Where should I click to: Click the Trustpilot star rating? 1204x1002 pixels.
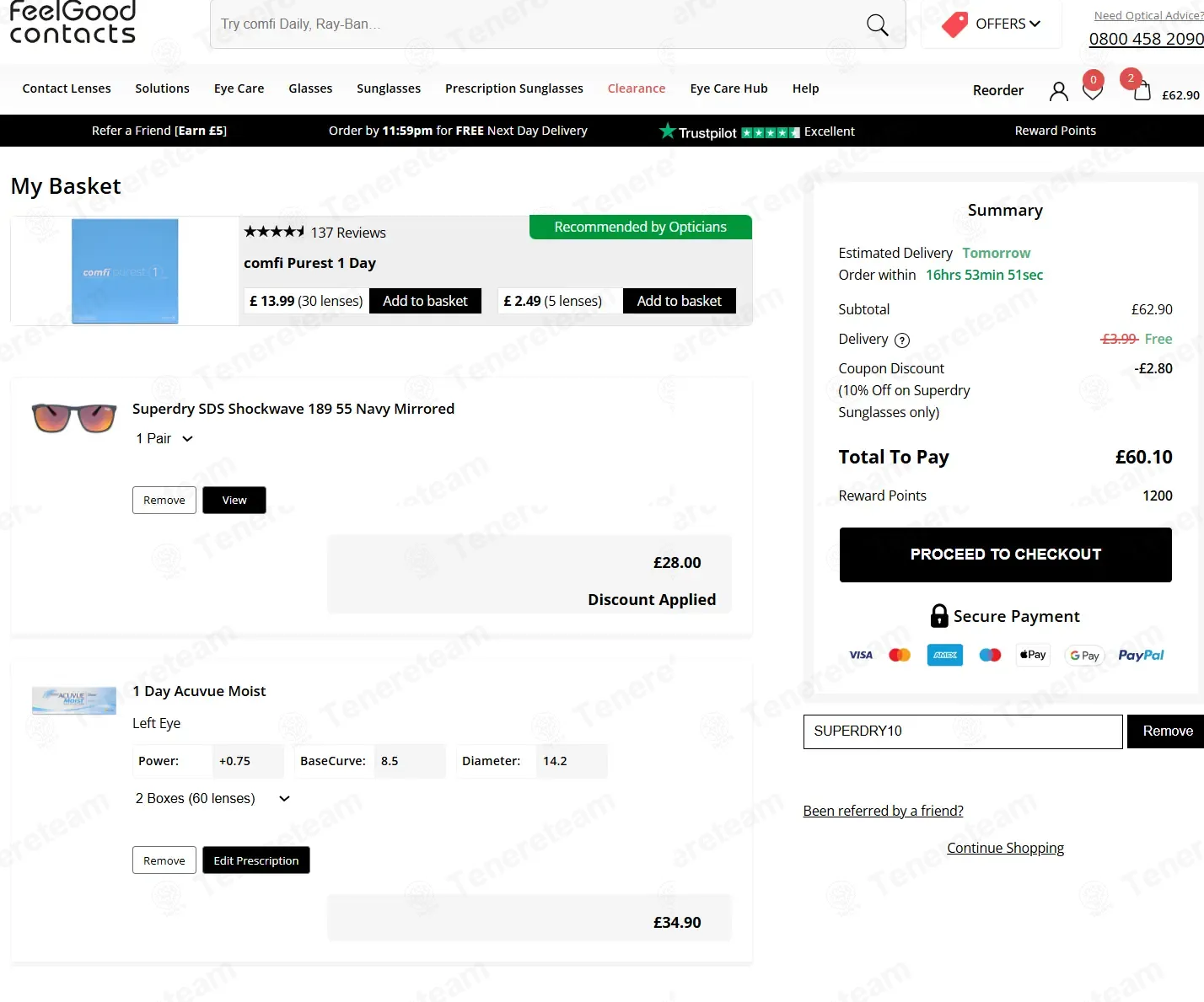click(771, 132)
